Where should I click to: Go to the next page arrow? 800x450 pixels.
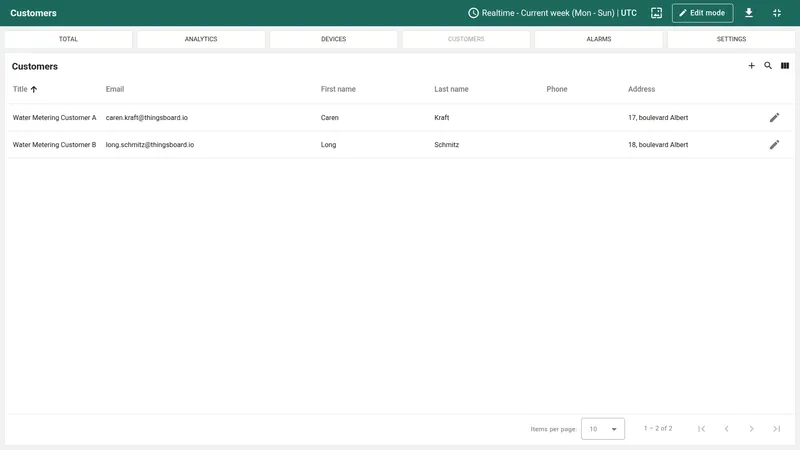[751, 429]
